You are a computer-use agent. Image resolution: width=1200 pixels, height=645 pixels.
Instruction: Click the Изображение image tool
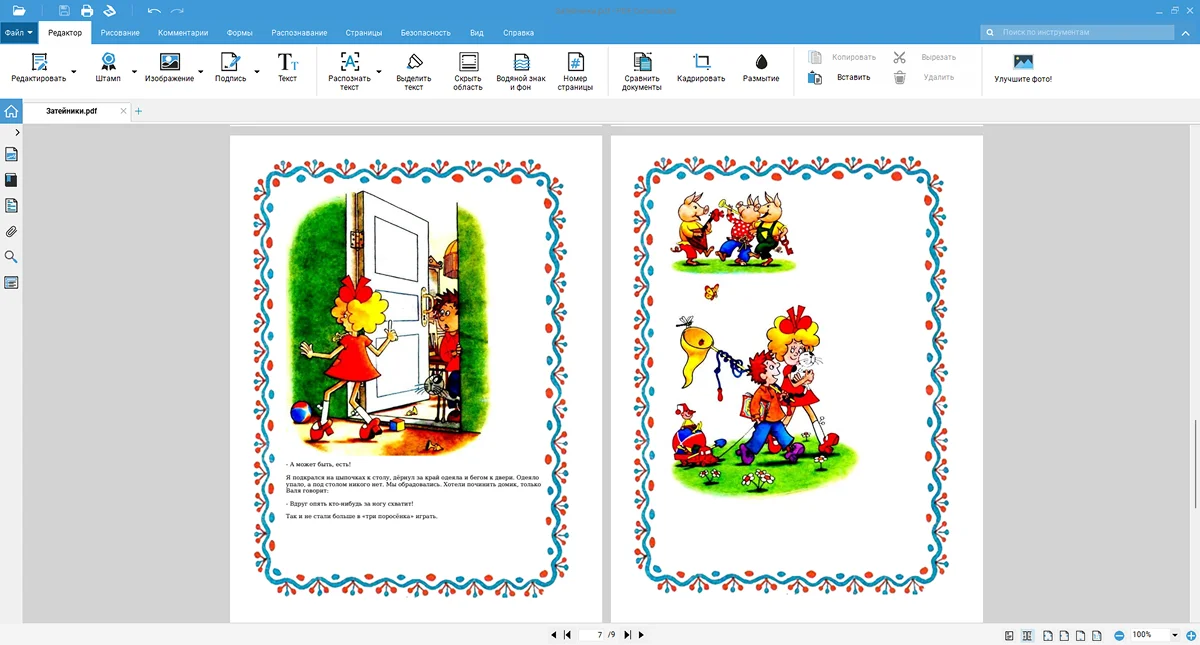click(169, 68)
